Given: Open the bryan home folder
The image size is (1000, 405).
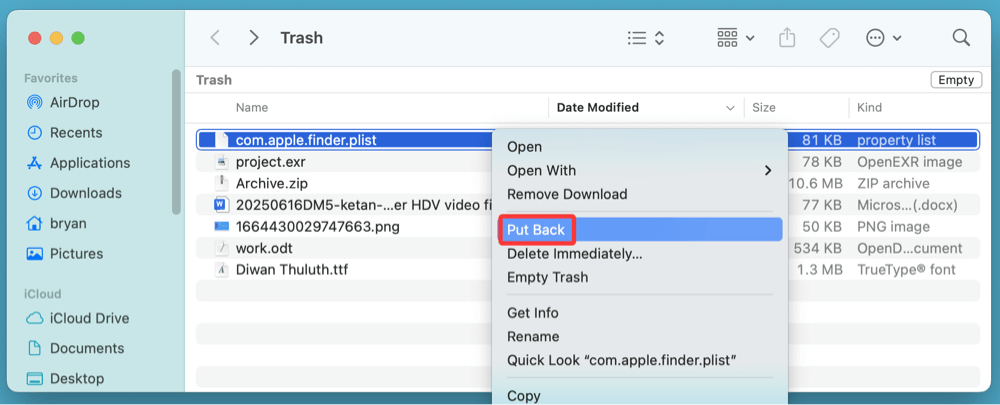Looking at the screenshot, I should (x=56, y=223).
